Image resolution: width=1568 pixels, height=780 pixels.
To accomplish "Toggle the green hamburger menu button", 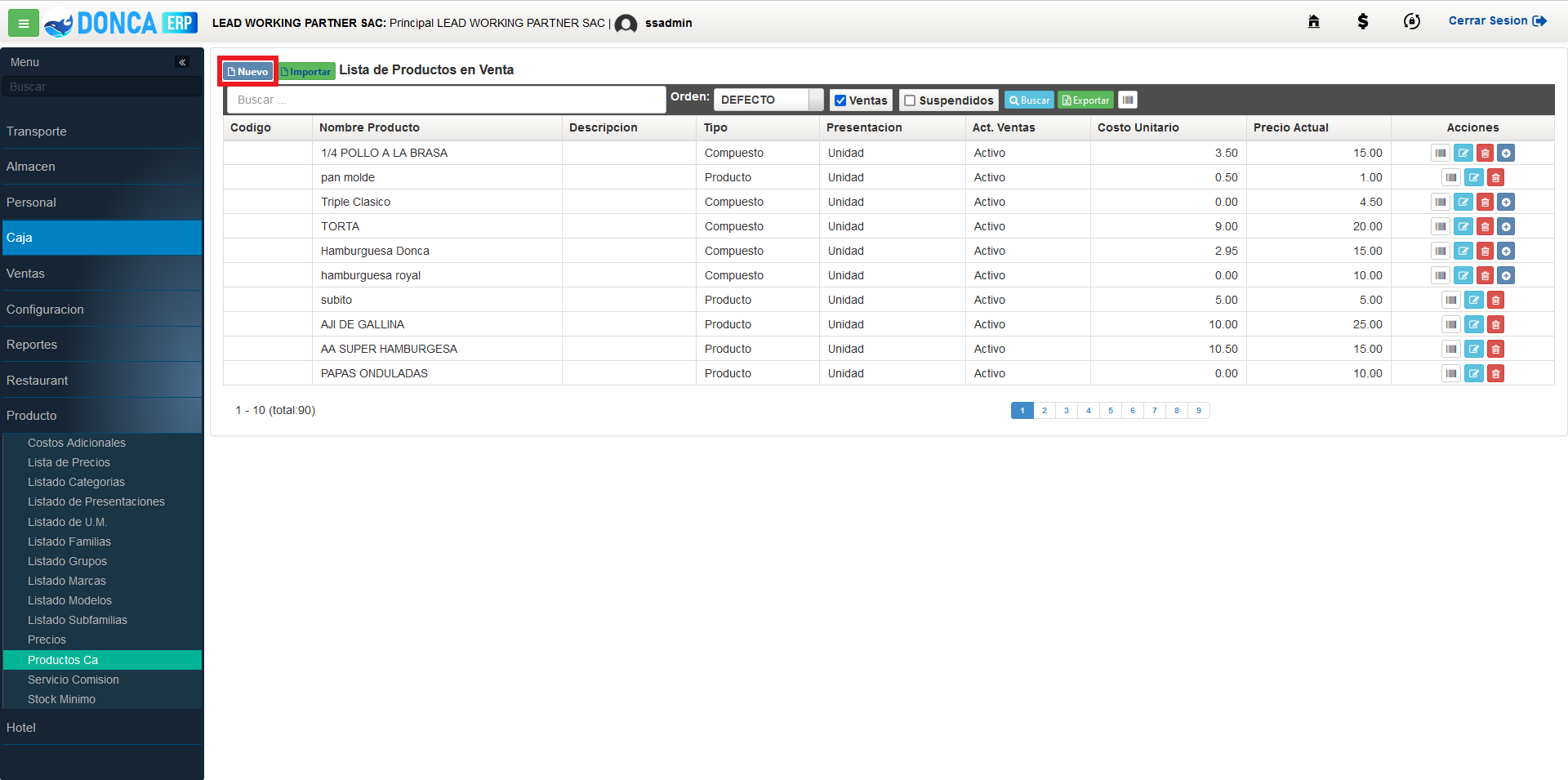I will (23, 23).
